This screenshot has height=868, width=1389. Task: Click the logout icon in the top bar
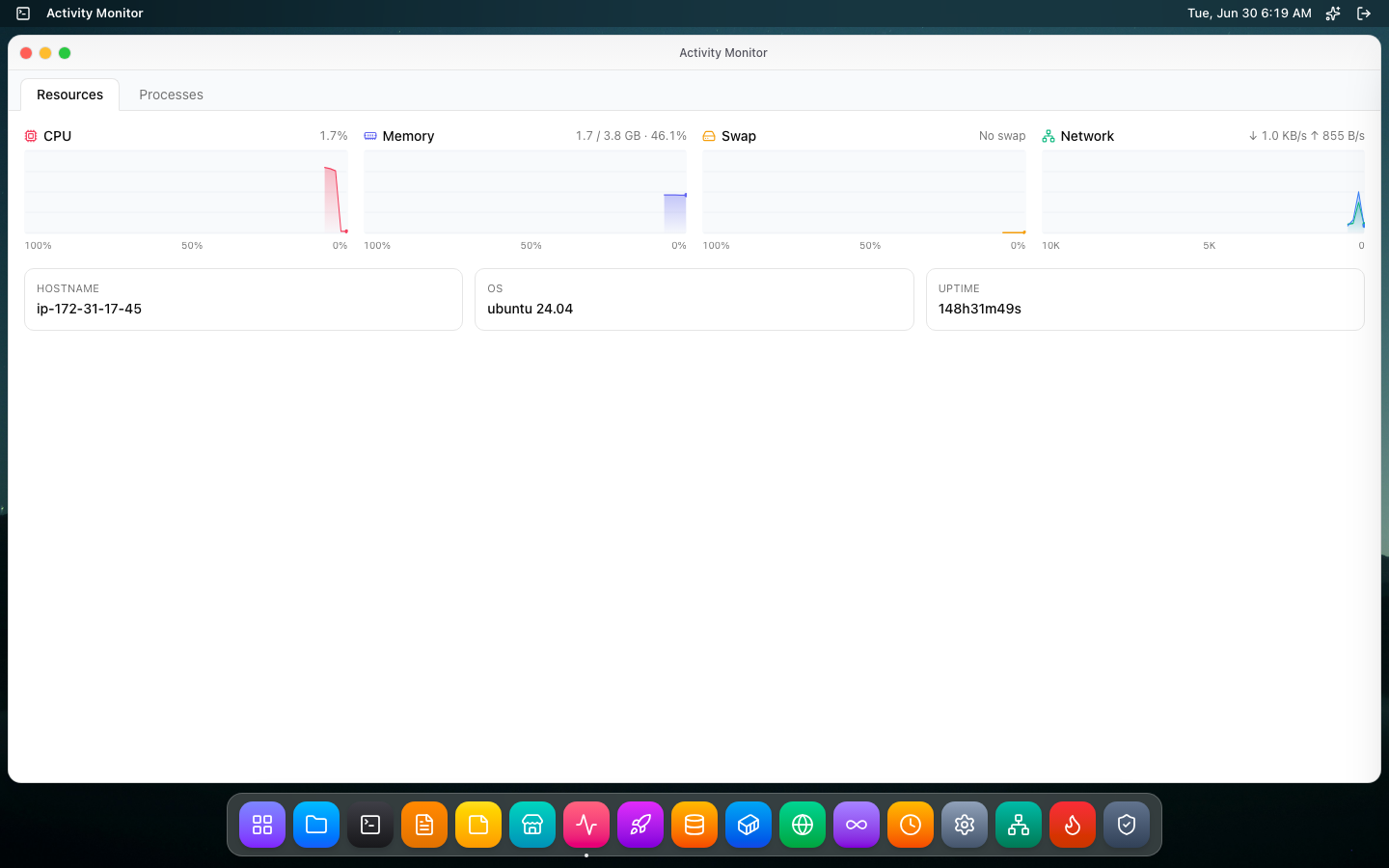[1364, 14]
